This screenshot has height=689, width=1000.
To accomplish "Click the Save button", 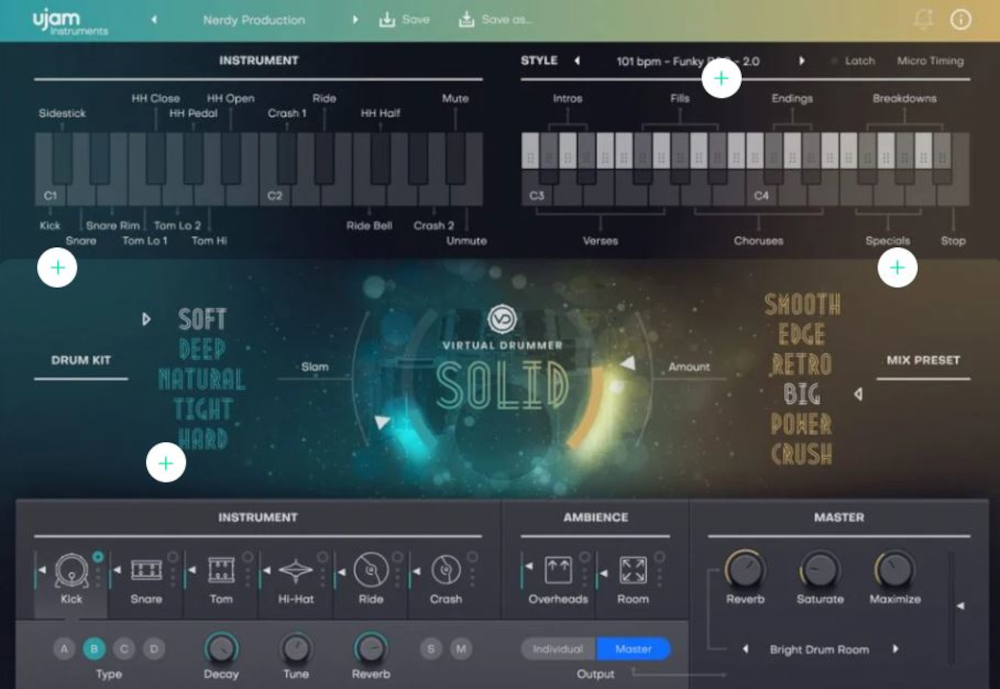I will [404, 20].
